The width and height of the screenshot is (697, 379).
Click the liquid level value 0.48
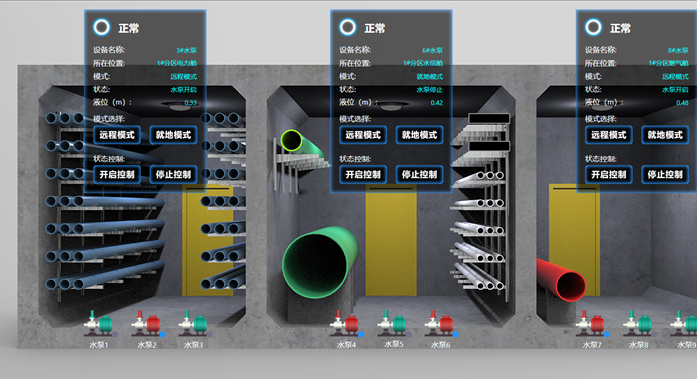682,103
